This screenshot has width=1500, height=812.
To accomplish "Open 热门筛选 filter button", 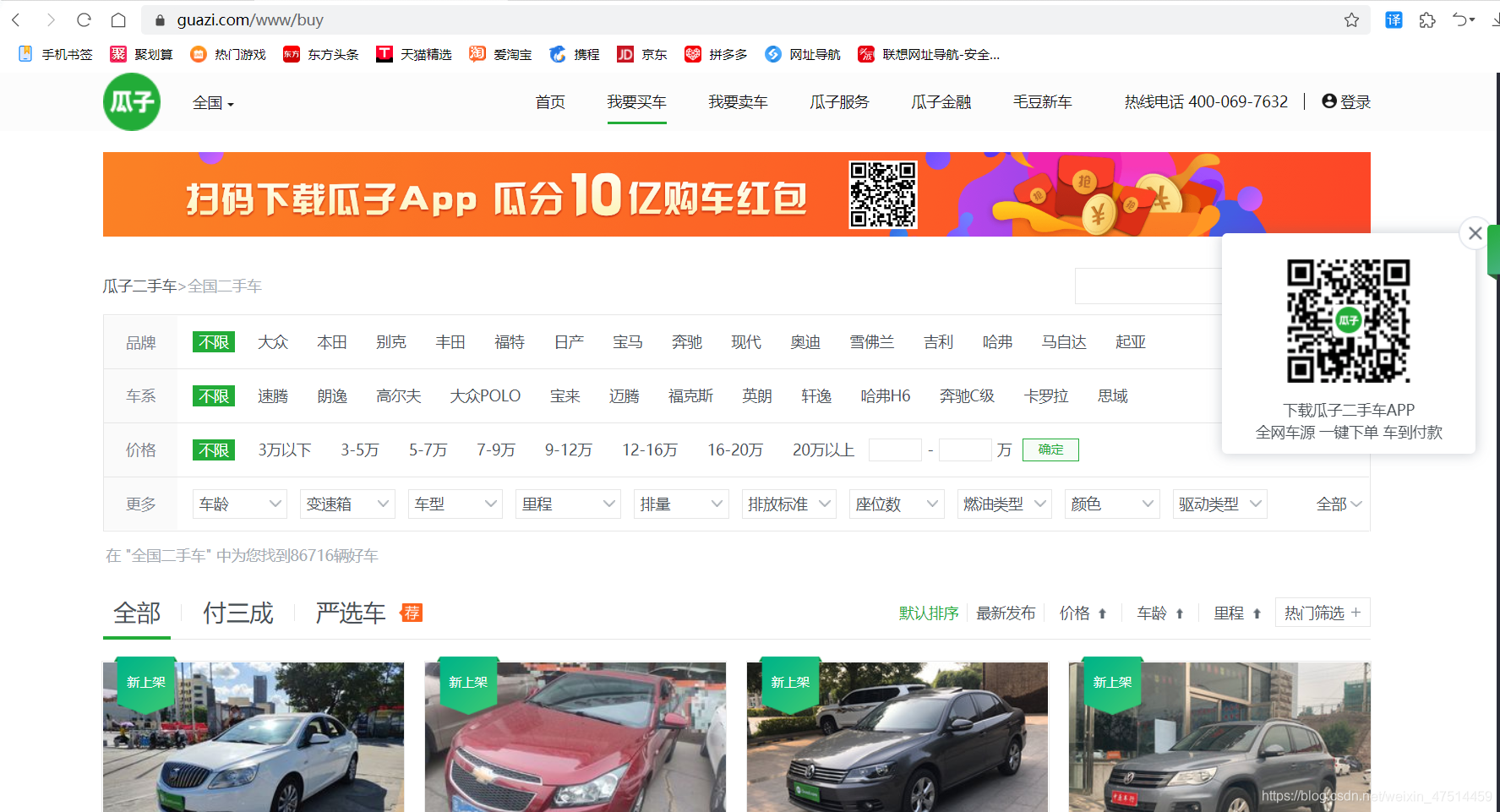I will [1323, 613].
